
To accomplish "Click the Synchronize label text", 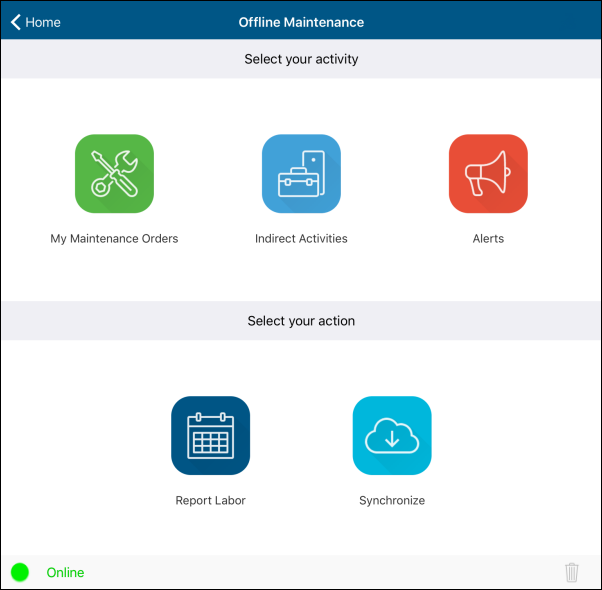I will click(392, 501).
